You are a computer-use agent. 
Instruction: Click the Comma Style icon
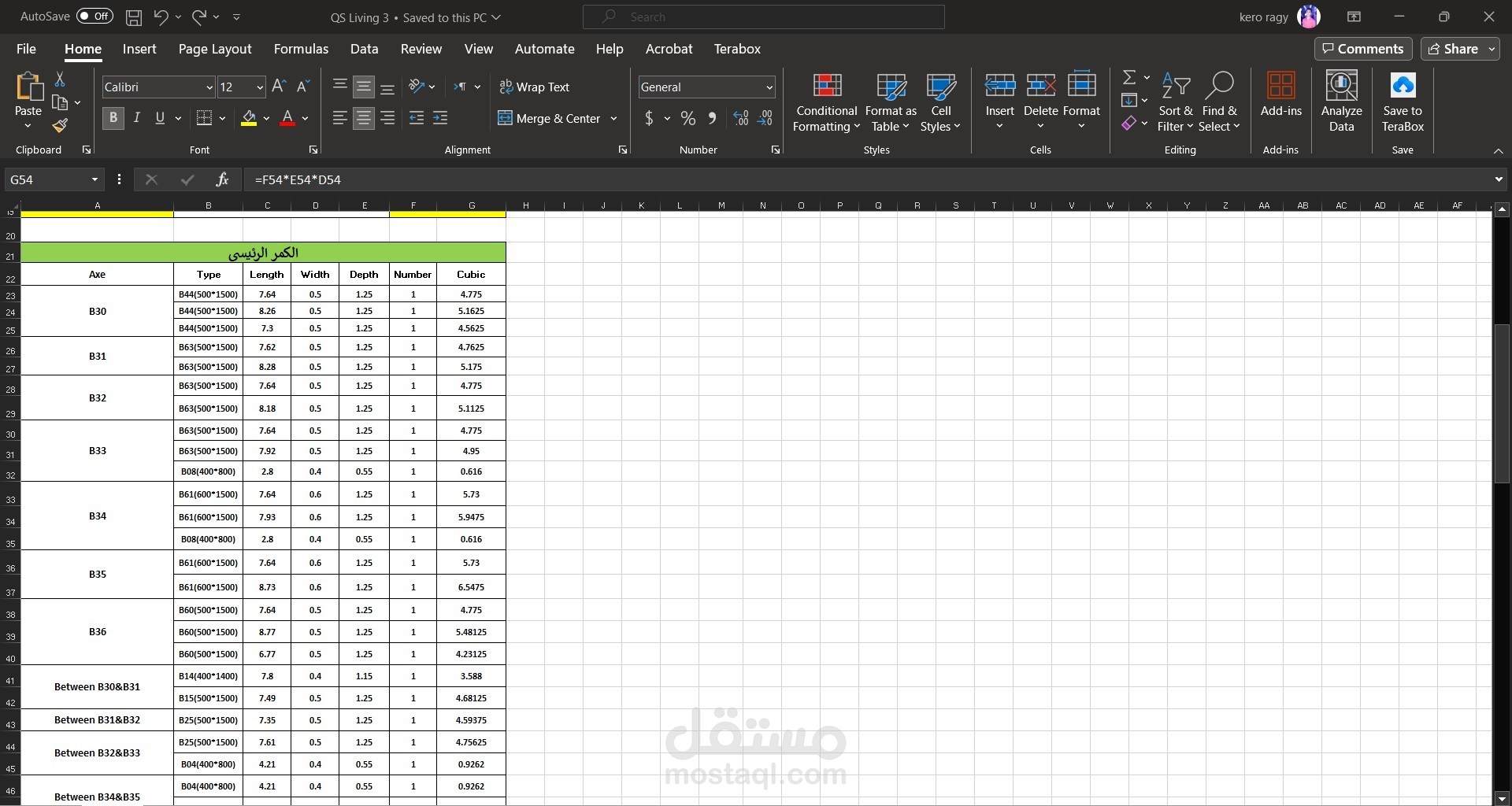click(x=712, y=118)
